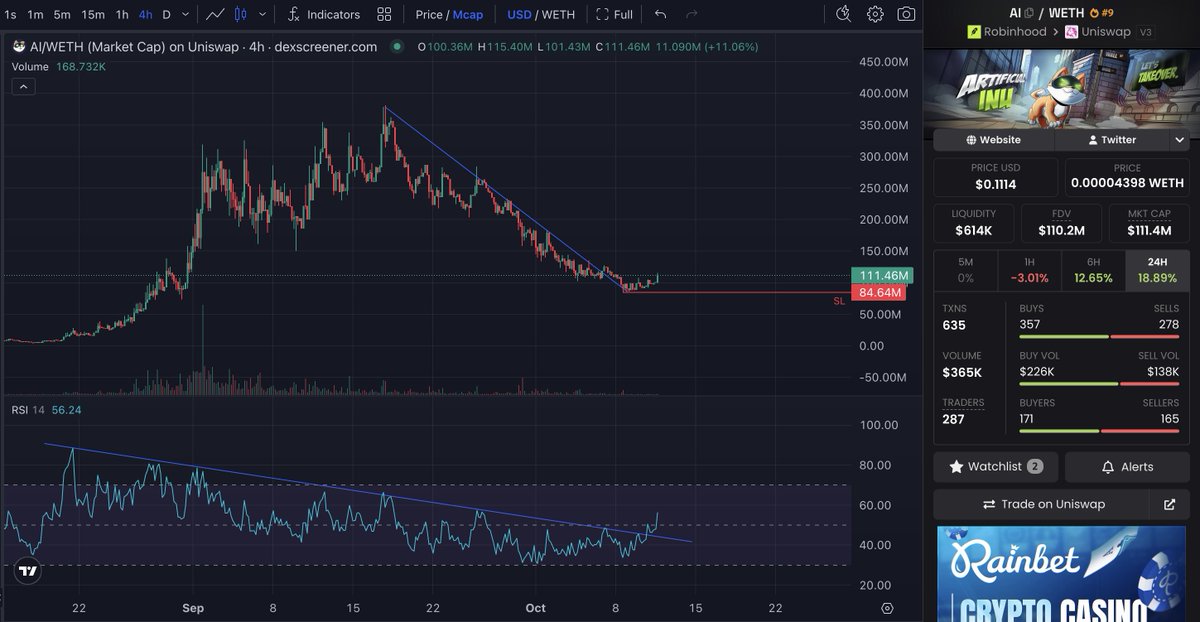Open the quick search lightning icon
Screen dimensions: 1200x622
tap(844, 14)
